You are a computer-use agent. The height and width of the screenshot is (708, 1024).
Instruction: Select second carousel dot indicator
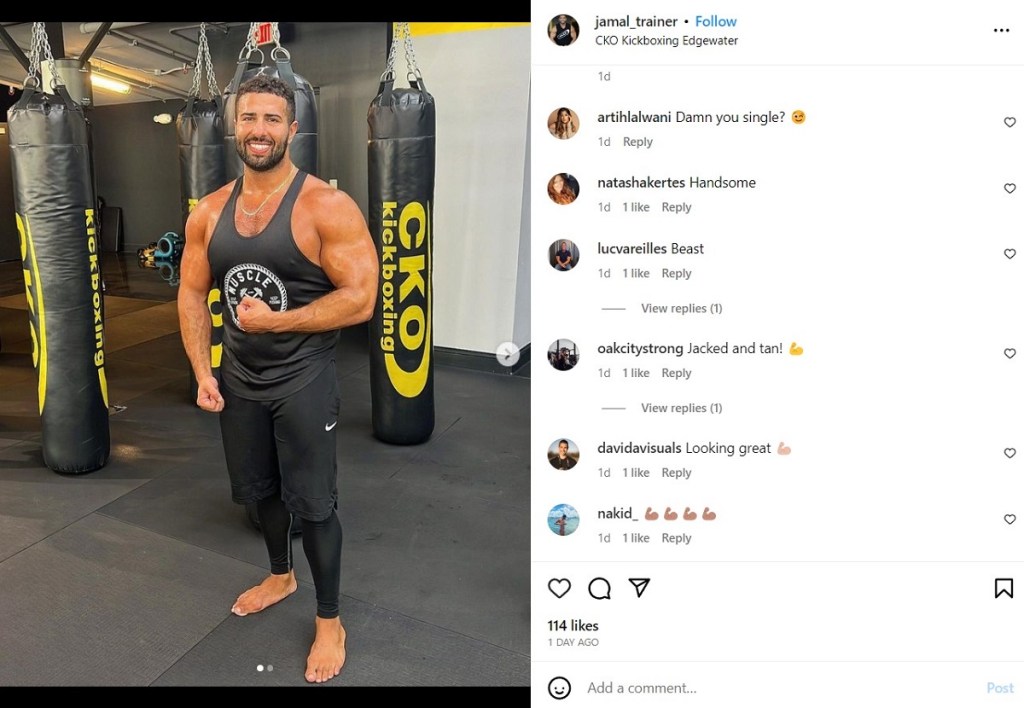pos(270,668)
